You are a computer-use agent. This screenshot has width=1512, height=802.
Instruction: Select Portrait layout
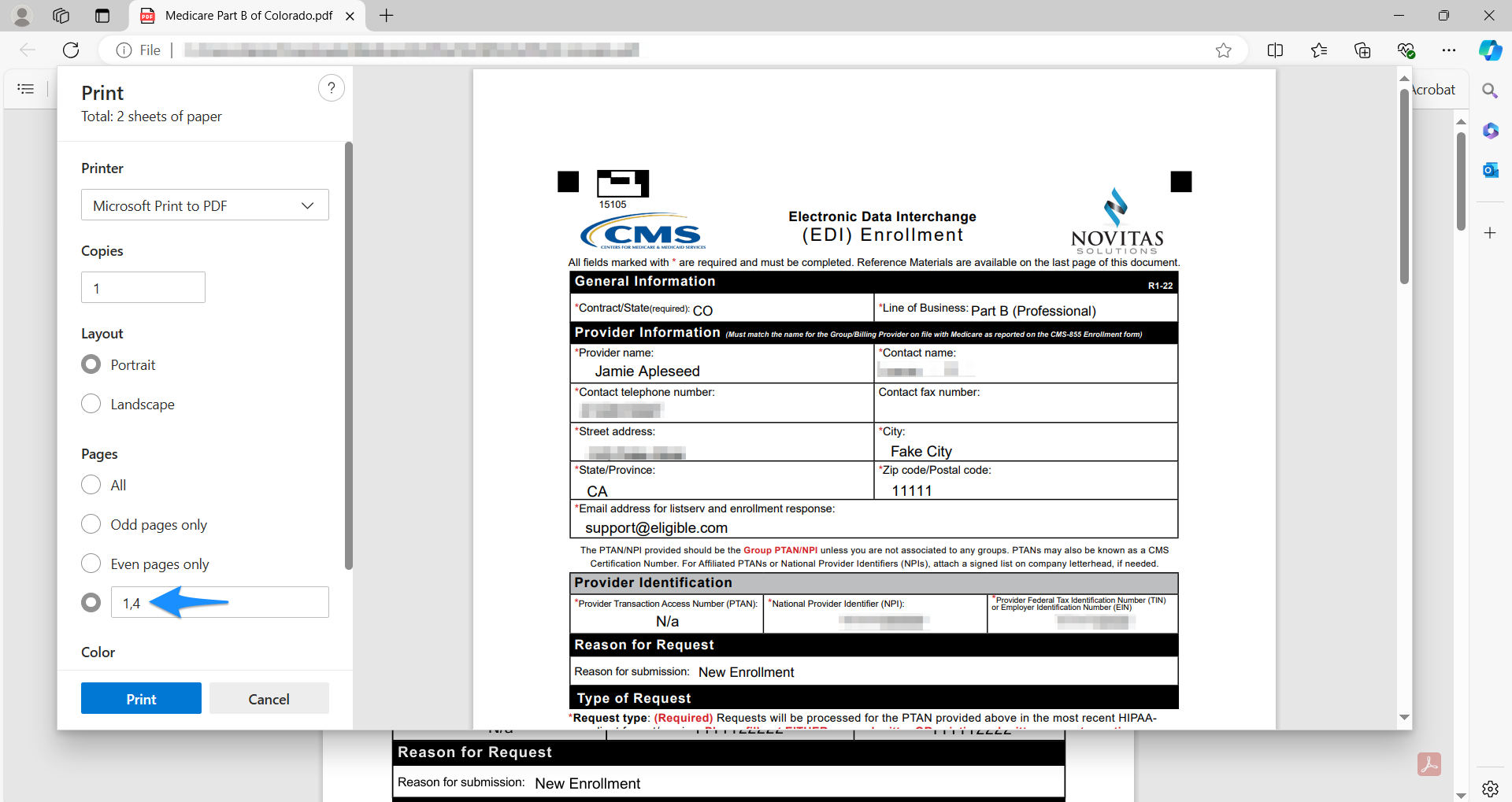[91, 364]
